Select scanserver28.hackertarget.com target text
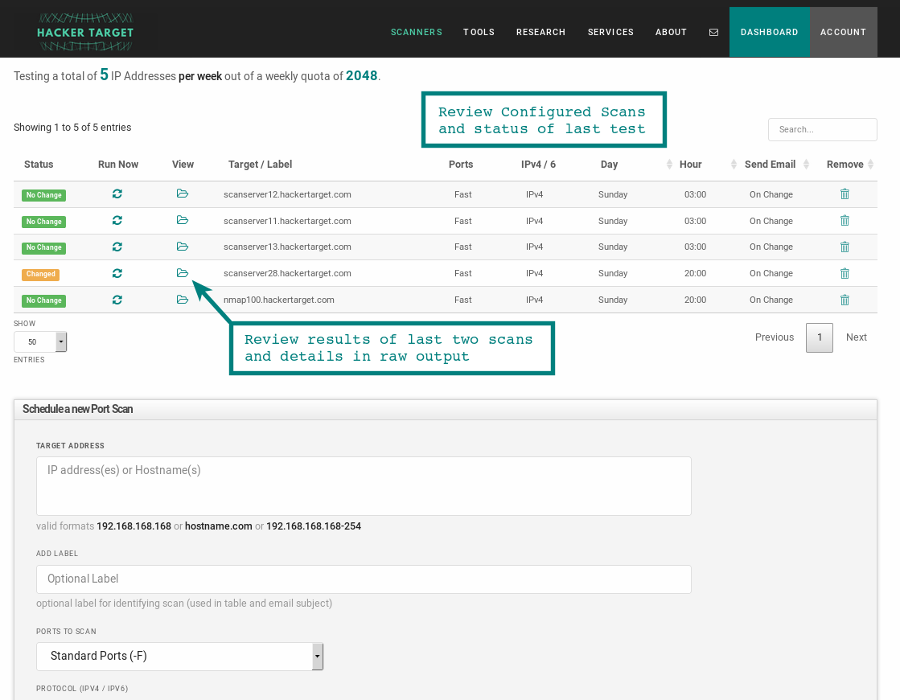 point(287,273)
